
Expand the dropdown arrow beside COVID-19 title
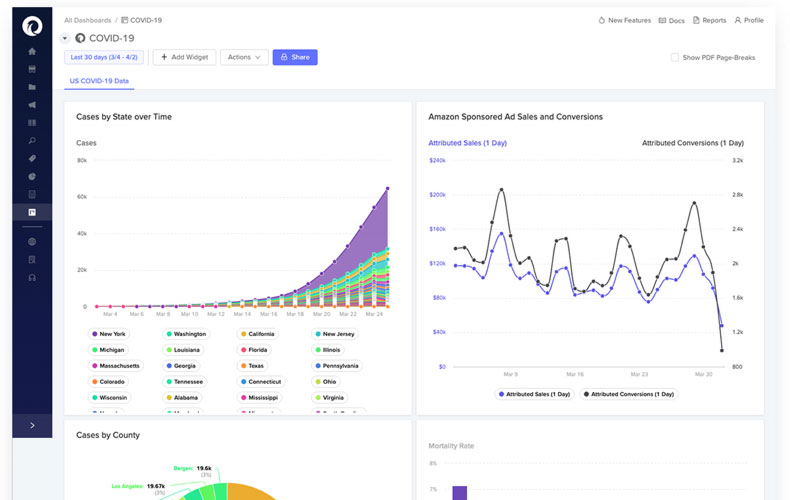(x=64, y=38)
